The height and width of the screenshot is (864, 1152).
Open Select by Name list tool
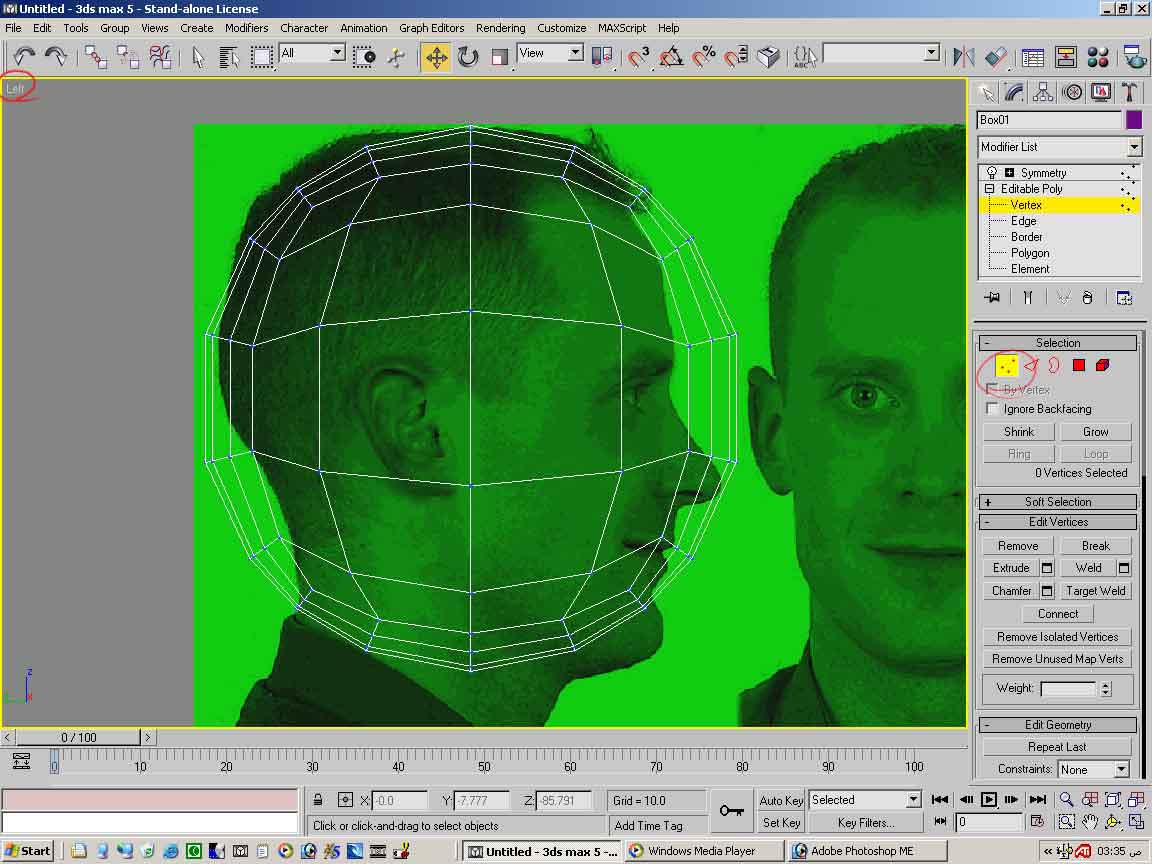[228, 57]
